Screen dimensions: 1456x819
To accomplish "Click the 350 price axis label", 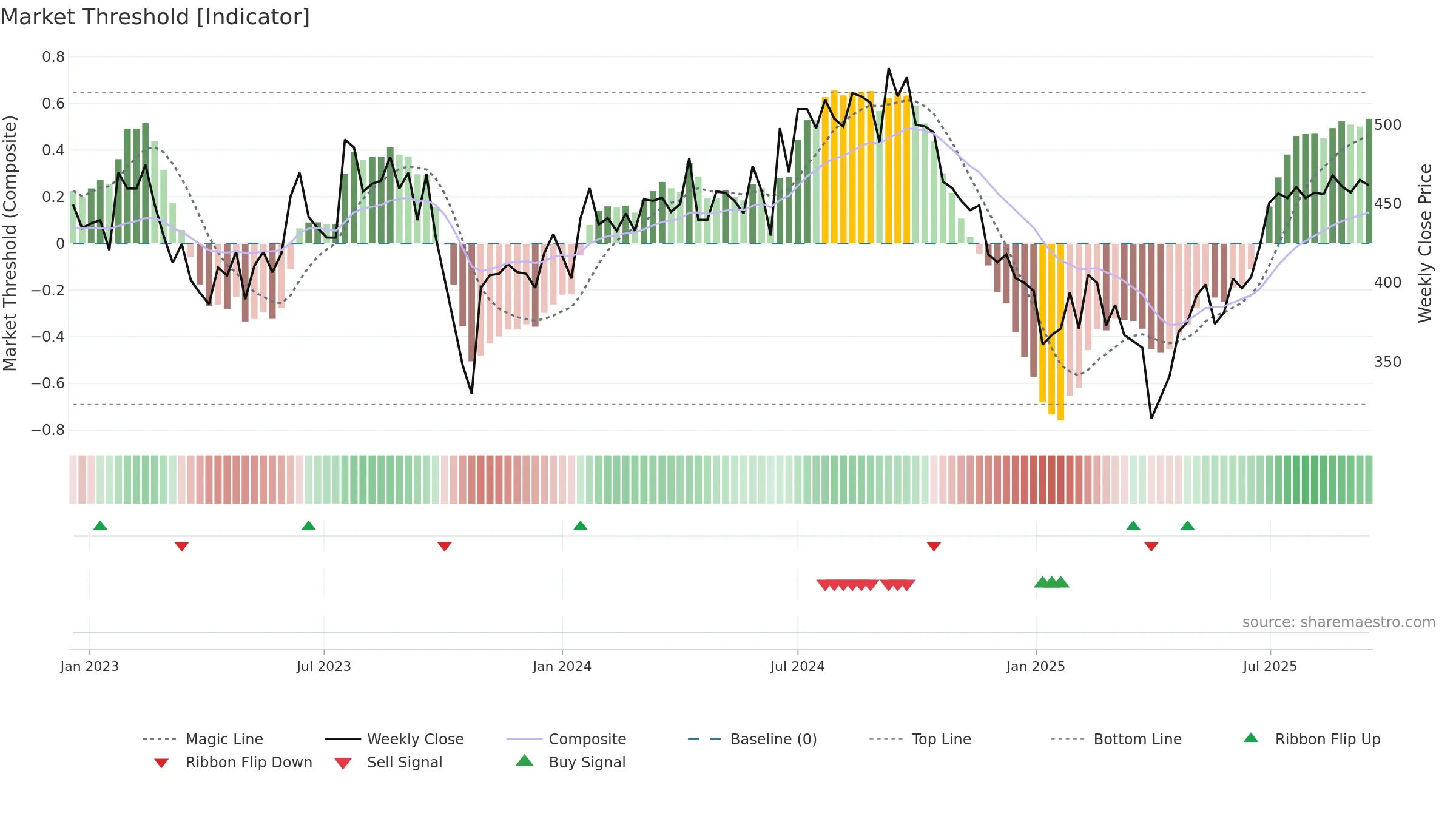I will 1388,362.
